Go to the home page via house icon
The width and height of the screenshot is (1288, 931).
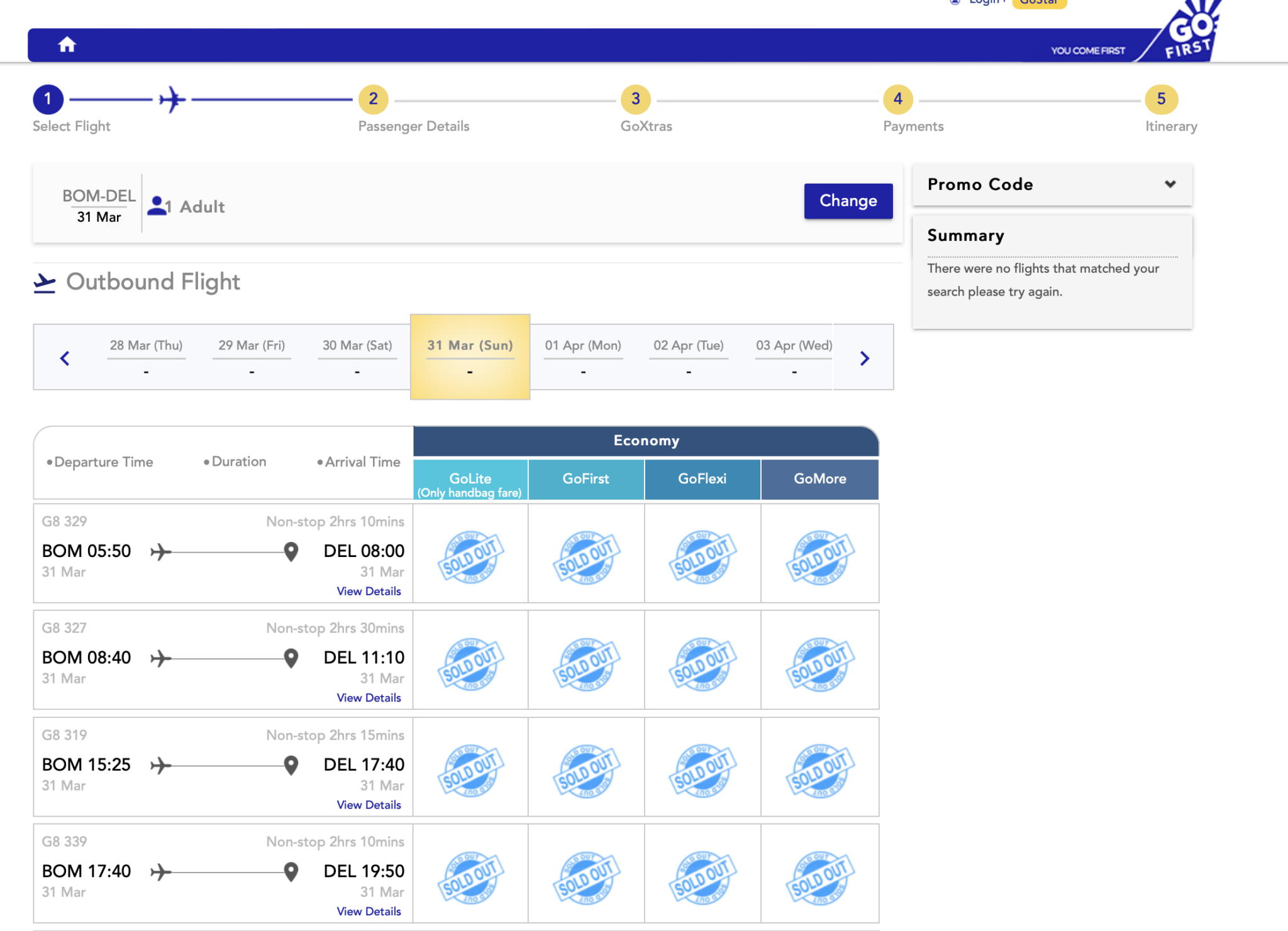[67, 45]
